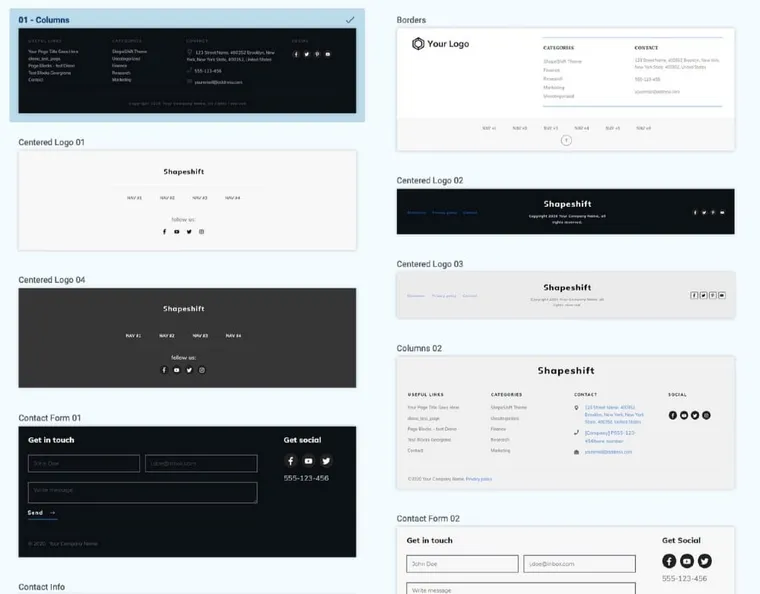The height and width of the screenshot is (594, 760).
Task: Select the Contact Form 02 footer template
Action: [566, 561]
